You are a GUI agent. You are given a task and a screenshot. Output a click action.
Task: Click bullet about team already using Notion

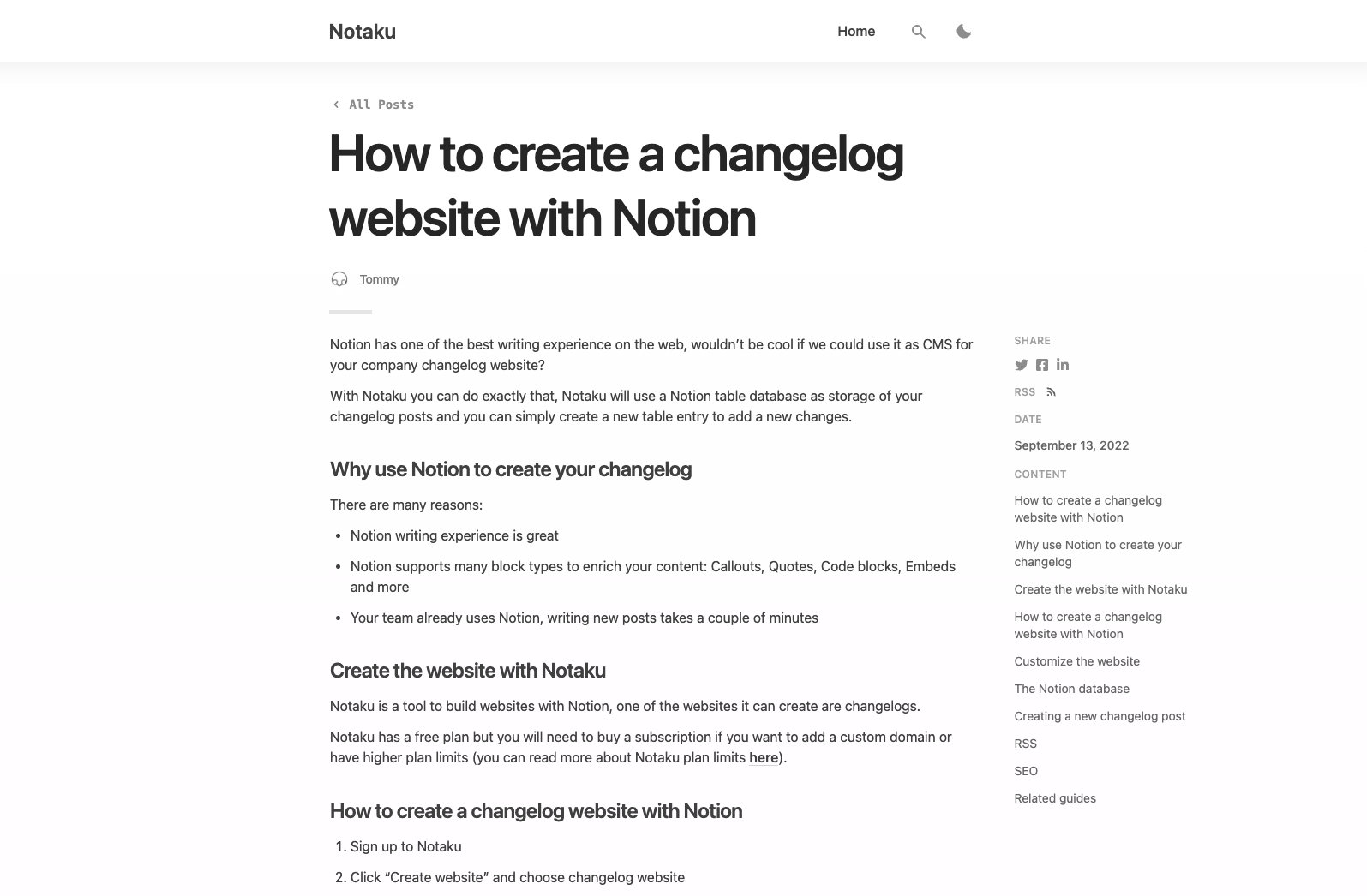click(x=585, y=618)
